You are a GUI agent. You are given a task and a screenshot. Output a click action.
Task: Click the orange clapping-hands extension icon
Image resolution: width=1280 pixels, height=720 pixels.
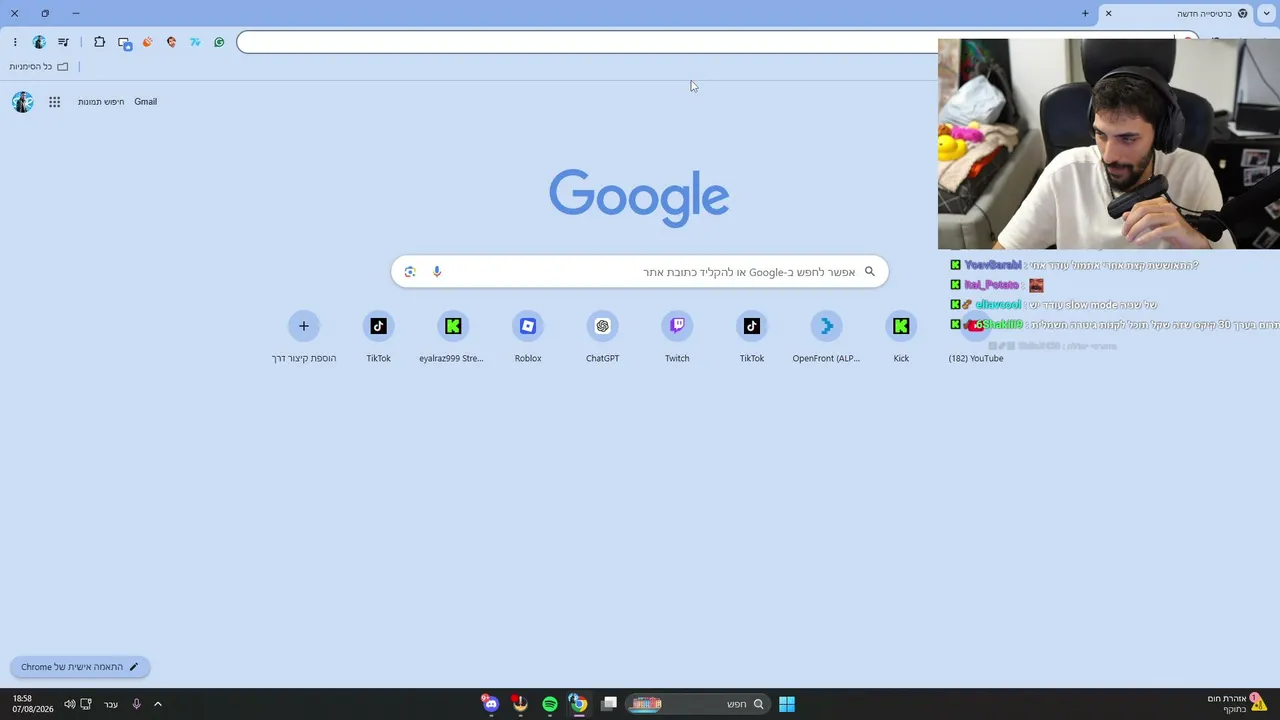pos(147,42)
